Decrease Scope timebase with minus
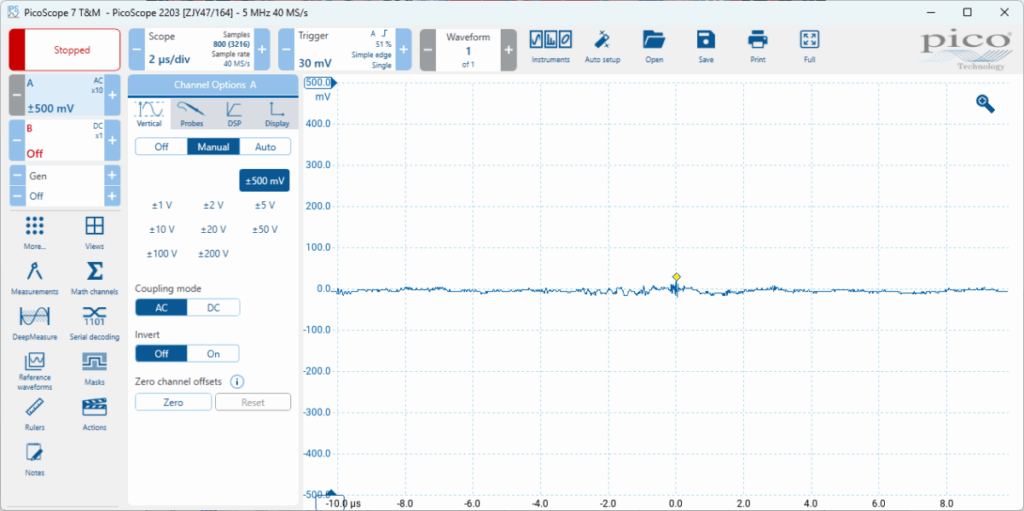Screen dimensions: 1024x511 136,50
